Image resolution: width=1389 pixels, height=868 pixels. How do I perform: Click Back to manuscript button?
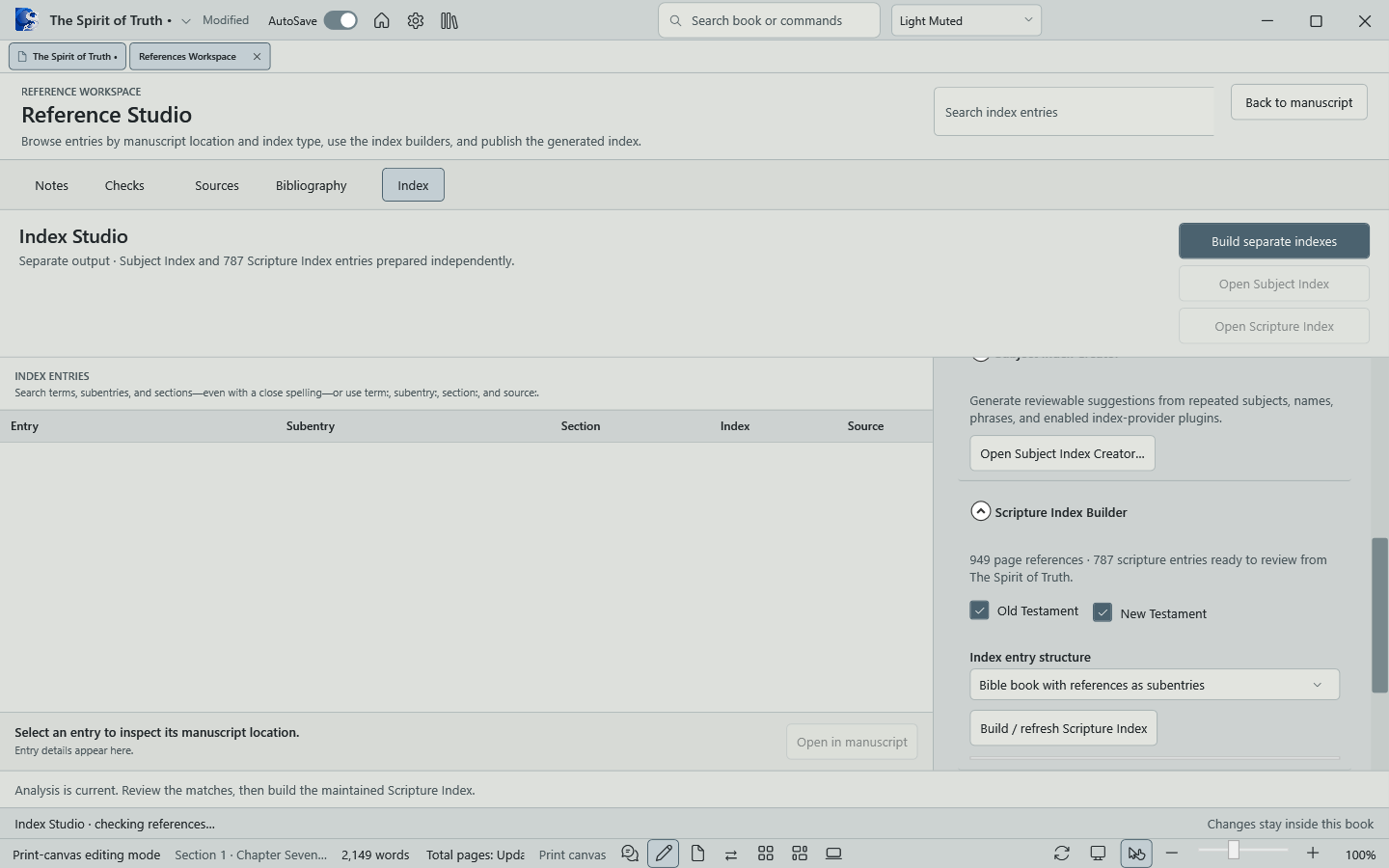click(1299, 102)
